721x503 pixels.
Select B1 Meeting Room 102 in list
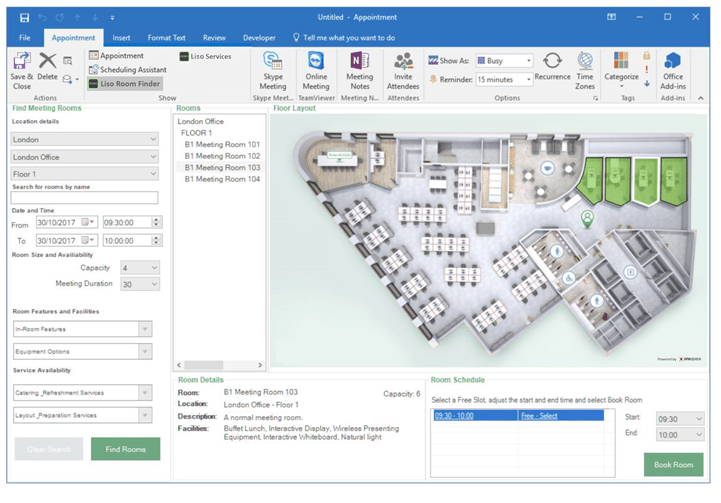(222, 156)
